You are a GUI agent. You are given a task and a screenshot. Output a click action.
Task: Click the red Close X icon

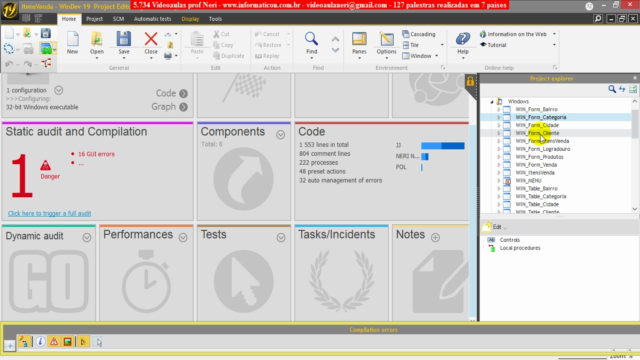[151, 39]
